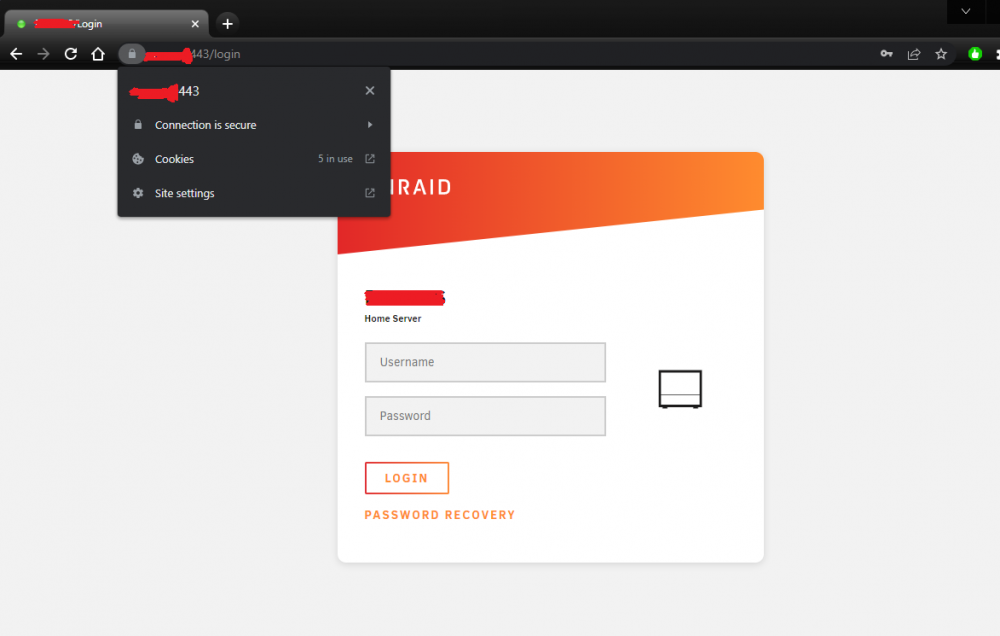Expand the connection details arrow
This screenshot has height=636, width=1000.
click(370, 125)
